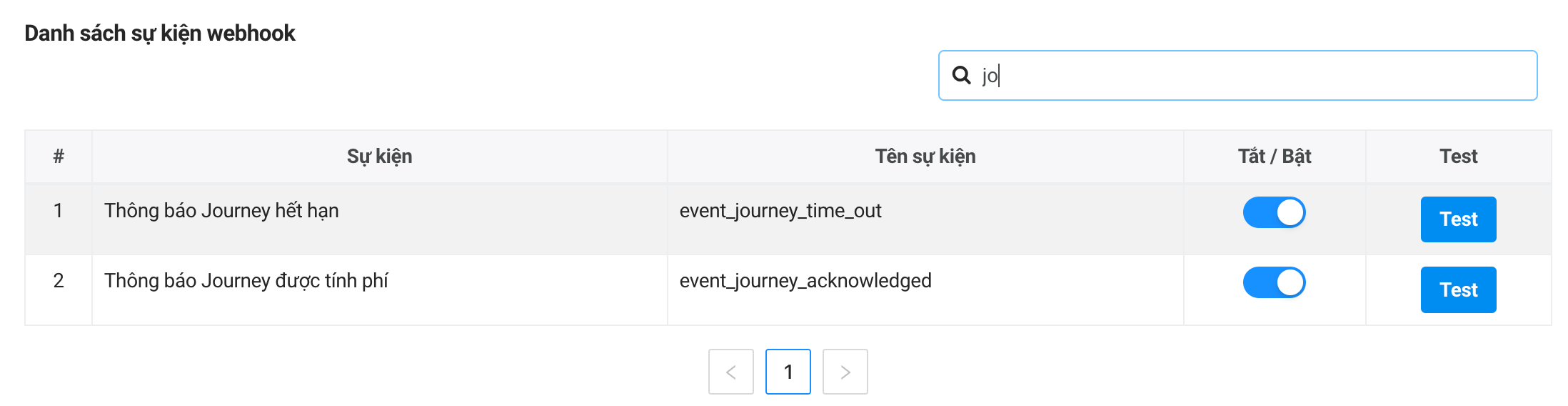Select the row numbered 1

tap(59, 211)
